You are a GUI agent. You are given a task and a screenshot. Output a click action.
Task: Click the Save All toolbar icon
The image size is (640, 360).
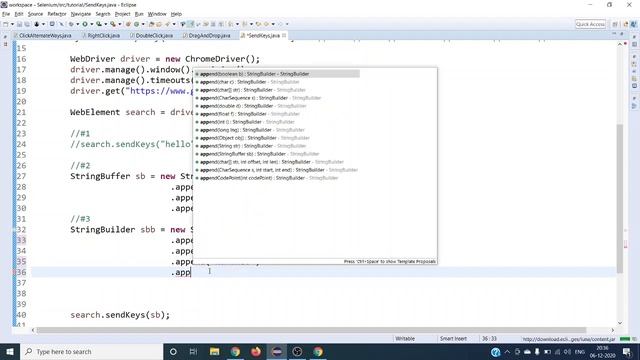click(x=27, y=24)
